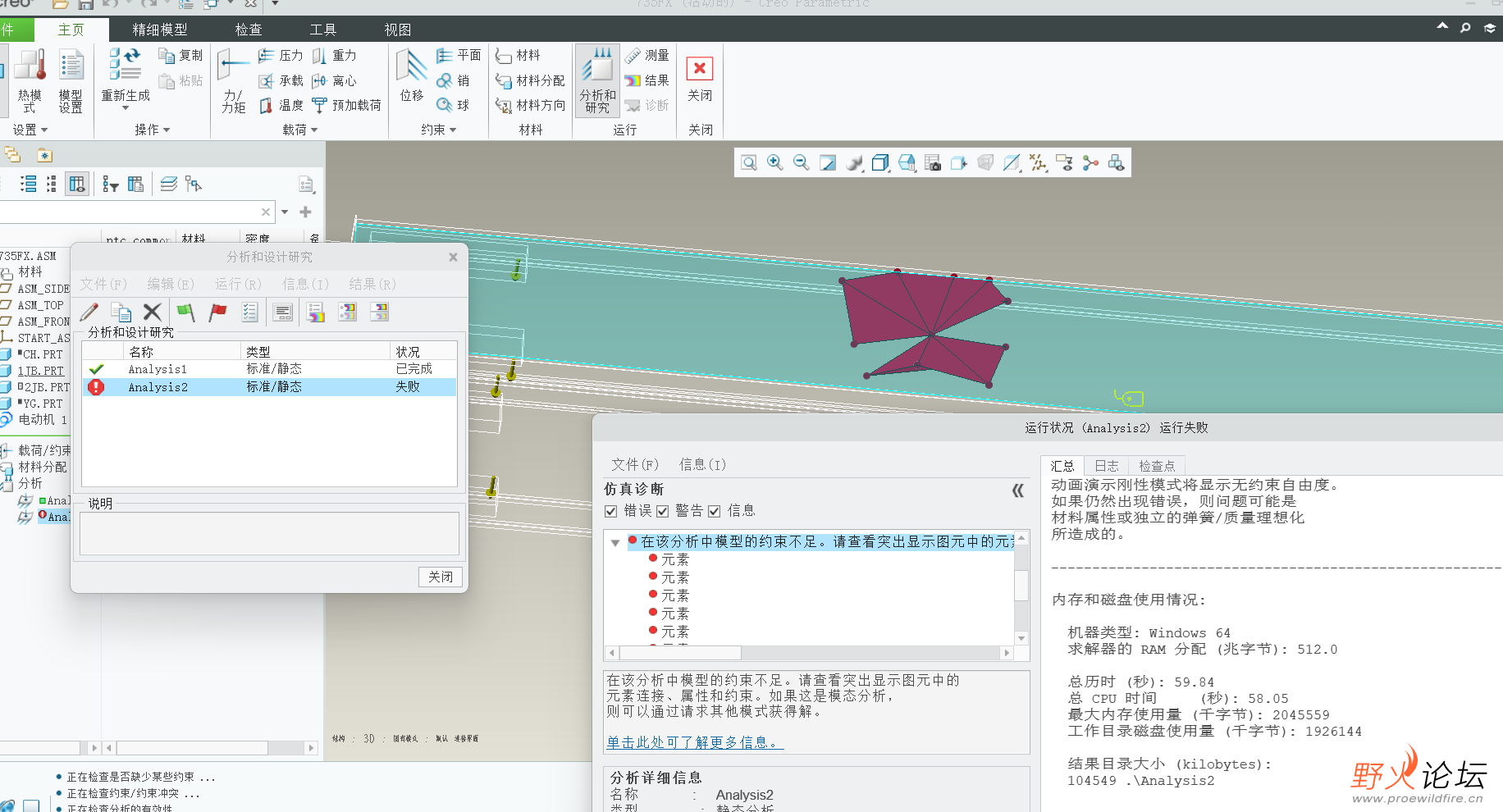Image resolution: width=1503 pixels, height=812 pixels.
Task: Select the failed Analysis2 row
Action: tap(269, 387)
